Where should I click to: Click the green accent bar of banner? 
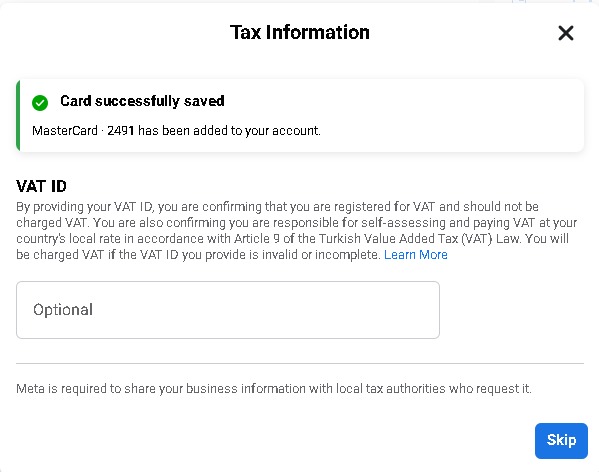click(x=18, y=115)
